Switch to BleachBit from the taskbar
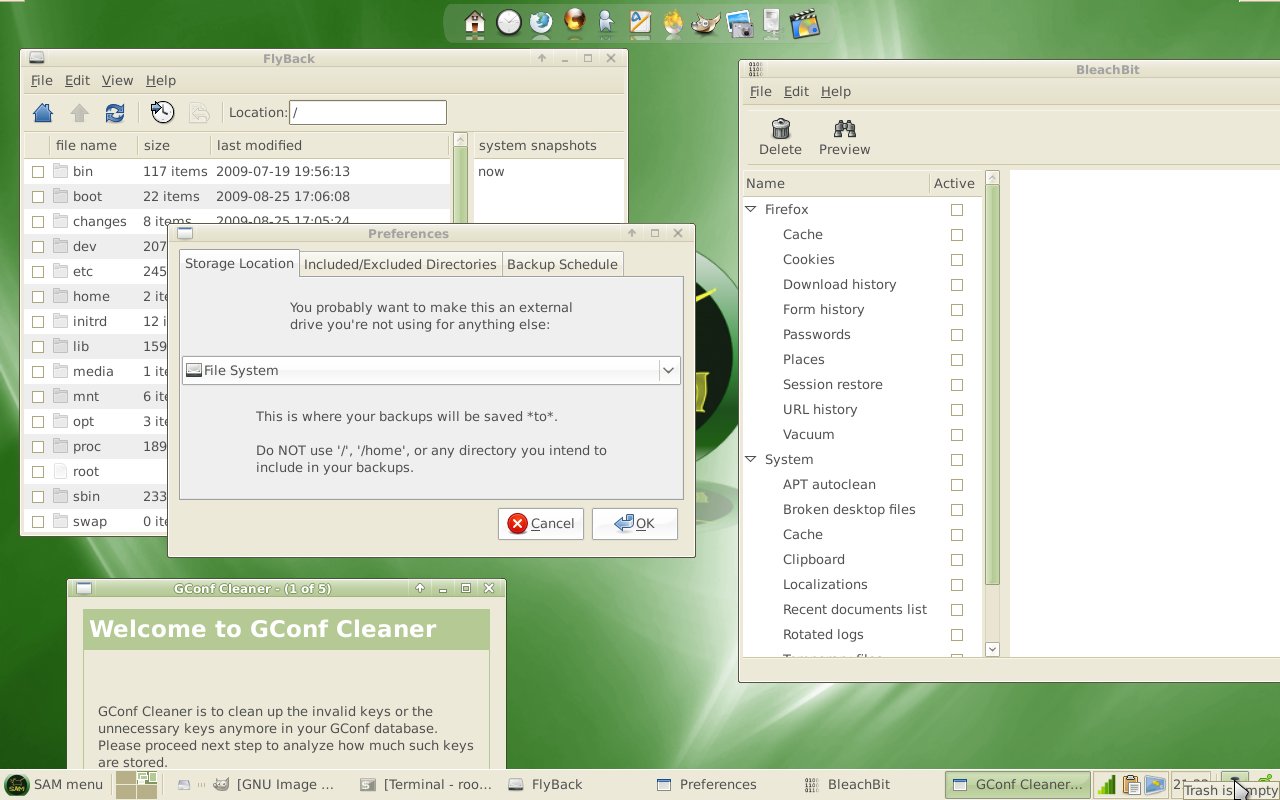 point(848,785)
